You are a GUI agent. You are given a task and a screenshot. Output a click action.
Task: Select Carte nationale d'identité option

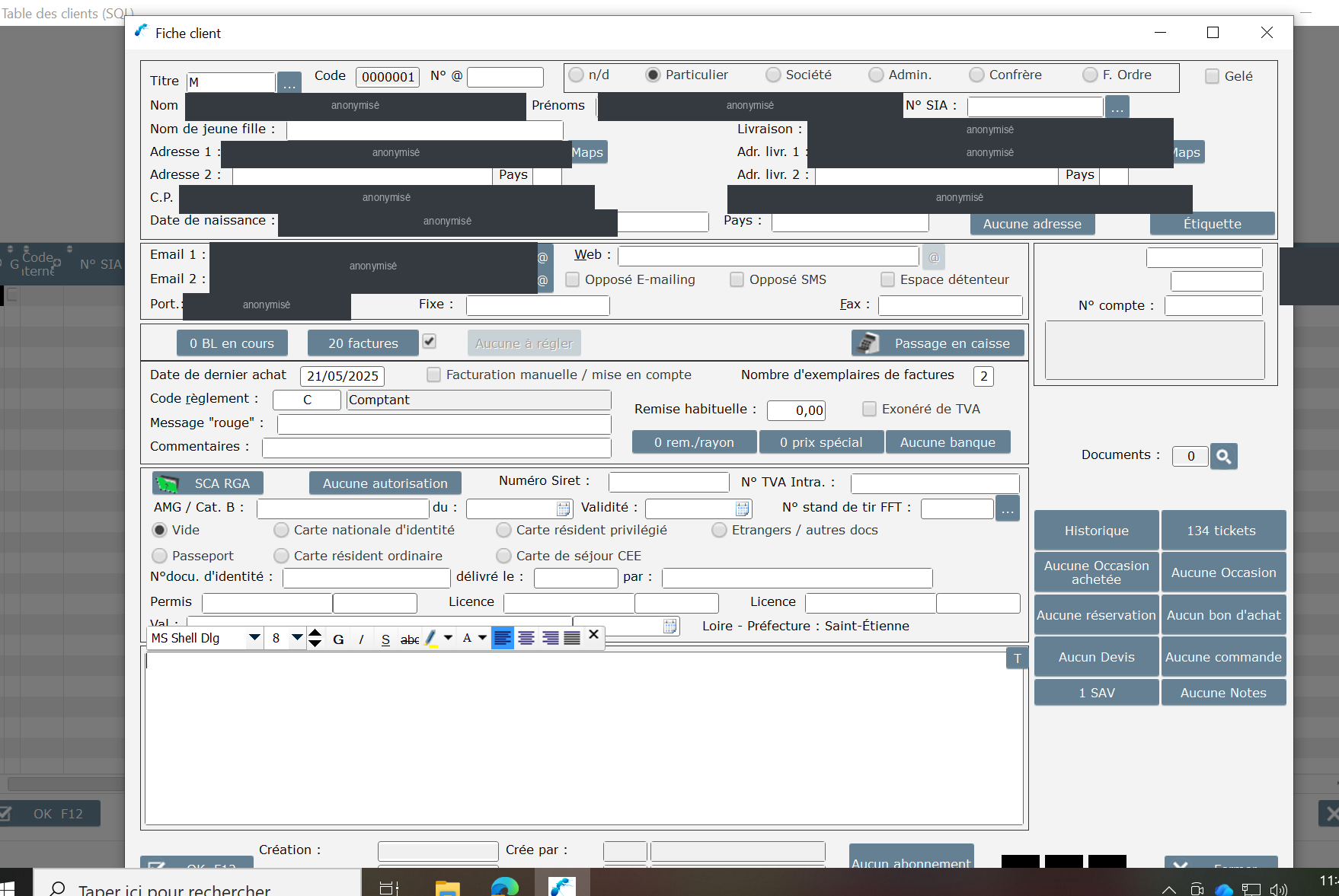[x=282, y=530]
